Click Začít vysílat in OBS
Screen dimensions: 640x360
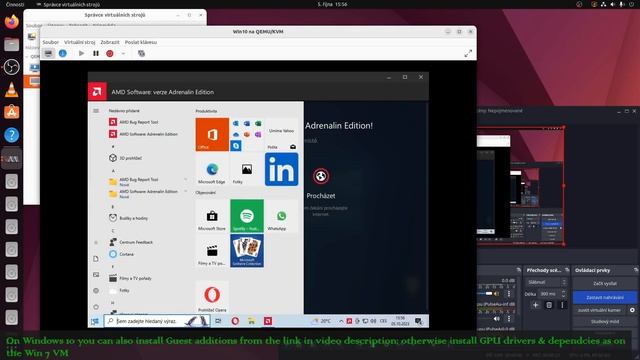[x=604, y=283]
